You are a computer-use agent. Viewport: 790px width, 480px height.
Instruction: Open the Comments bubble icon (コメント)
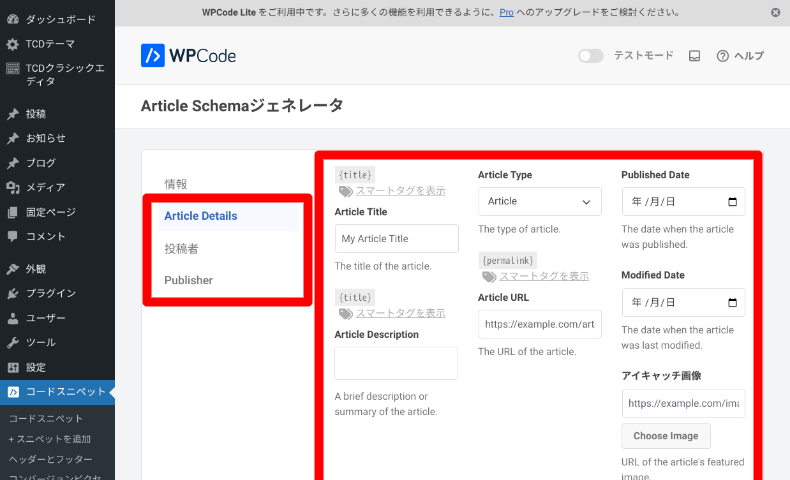(13, 236)
